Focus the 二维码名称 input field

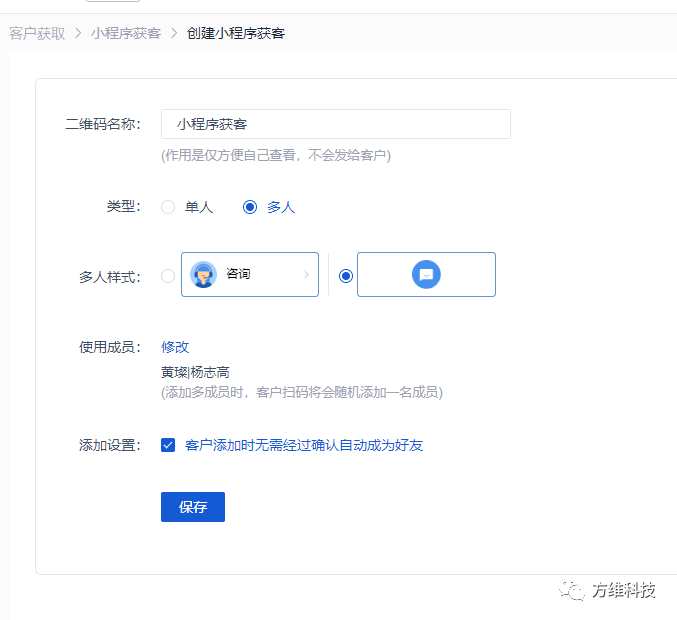tap(335, 124)
